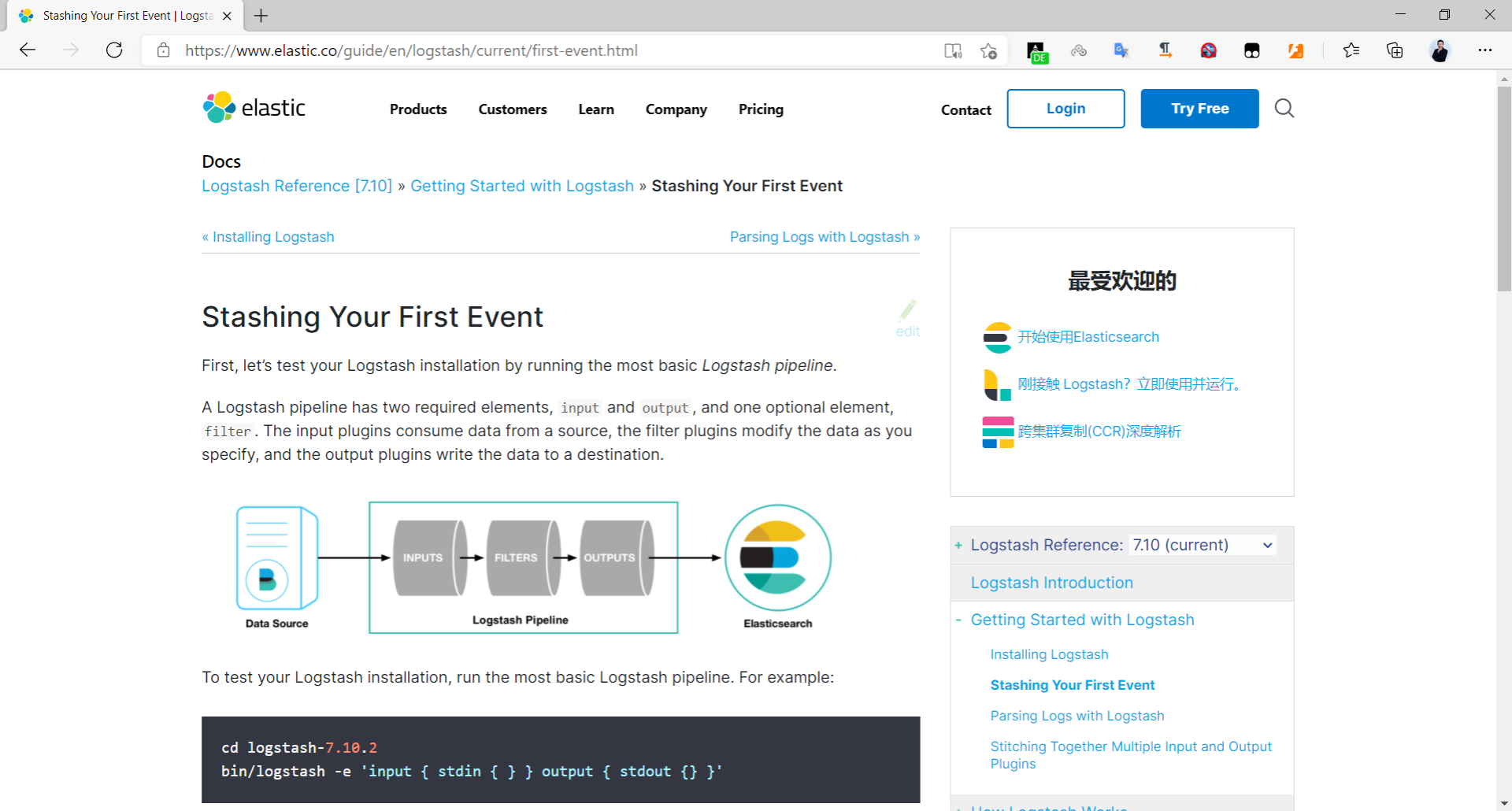This screenshot has height=811, width=1512.
Task: Click the browser address bar URL
Action: coord(411,50)
